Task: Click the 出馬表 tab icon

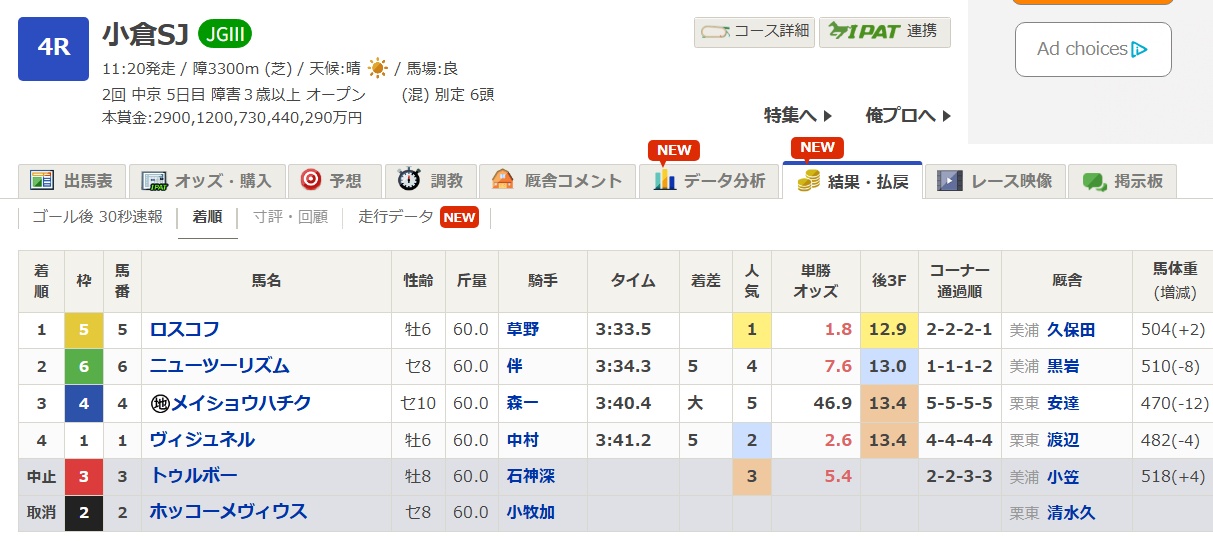Action: tap(41, 181)
